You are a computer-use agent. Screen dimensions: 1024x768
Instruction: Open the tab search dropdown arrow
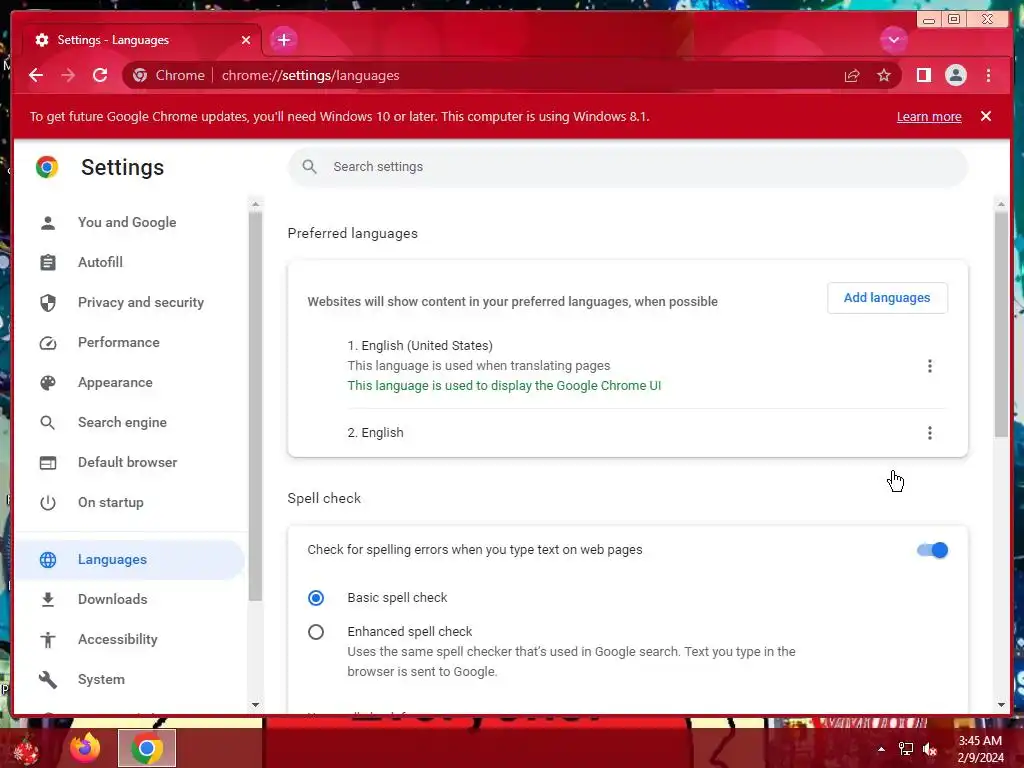[x=893, y=40]
